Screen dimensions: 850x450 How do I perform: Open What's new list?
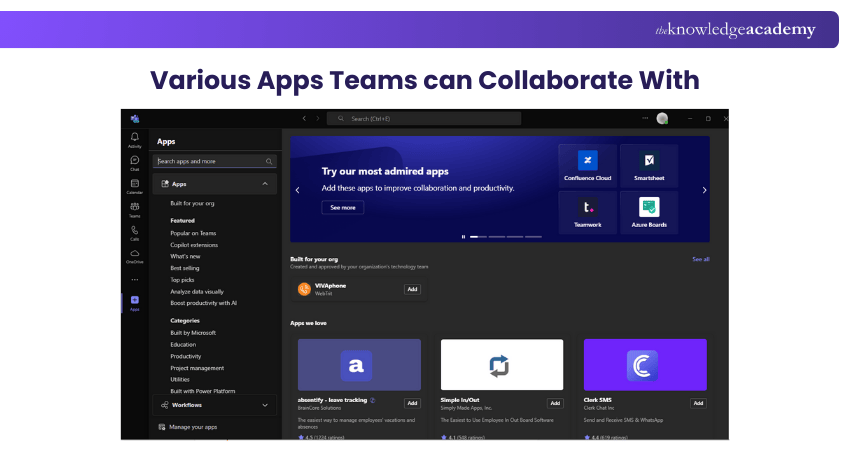185,256
